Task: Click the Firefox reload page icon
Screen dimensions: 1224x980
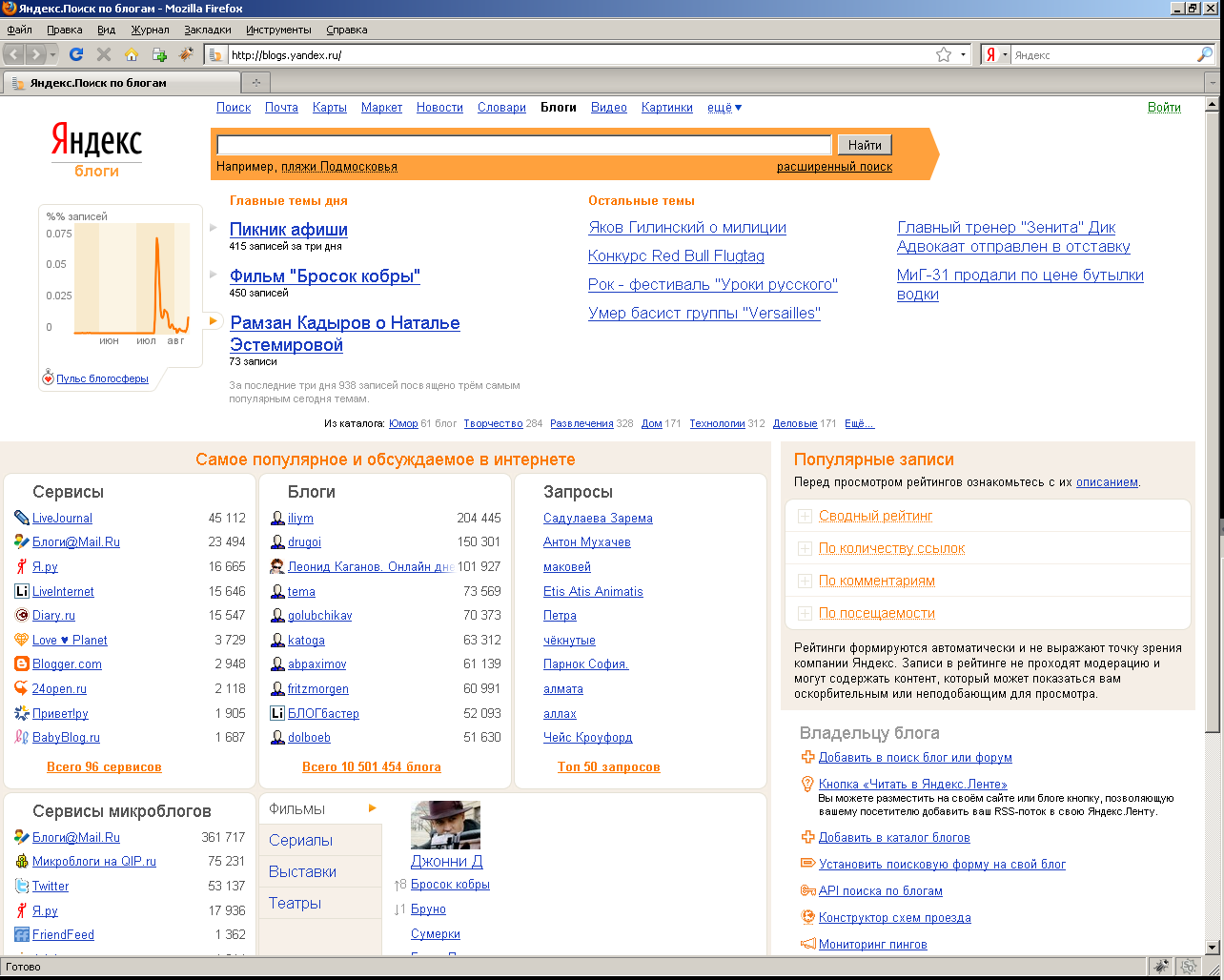Action: pos(76,55)
